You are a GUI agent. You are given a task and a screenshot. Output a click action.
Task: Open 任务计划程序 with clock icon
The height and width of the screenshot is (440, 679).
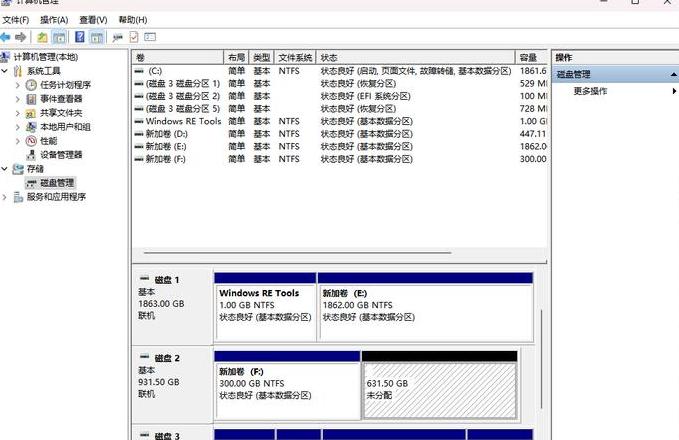(x=65, y=85)
